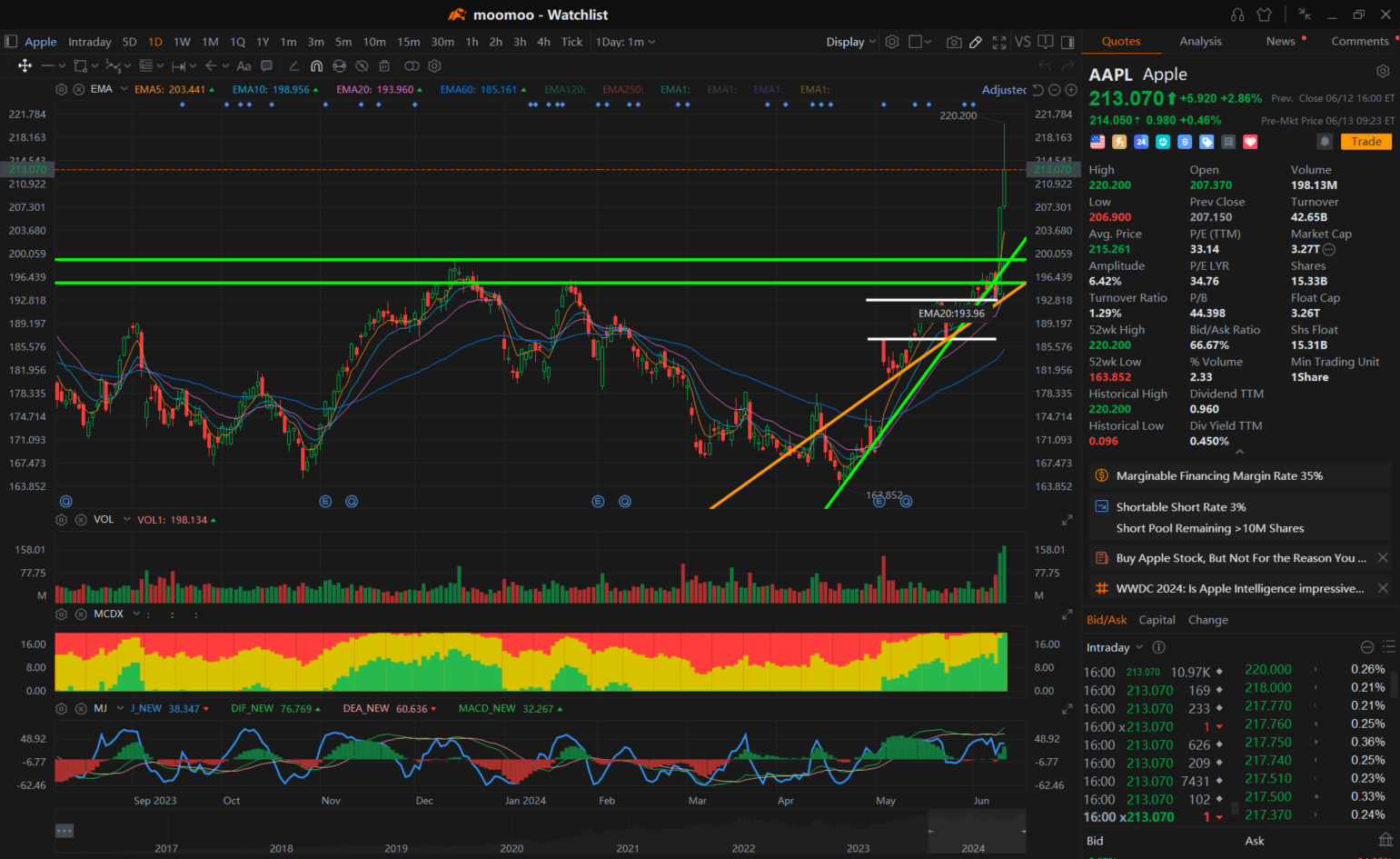Click the pencil draw icon in top toolbar
1400x859 pixels.
[976, 42]
